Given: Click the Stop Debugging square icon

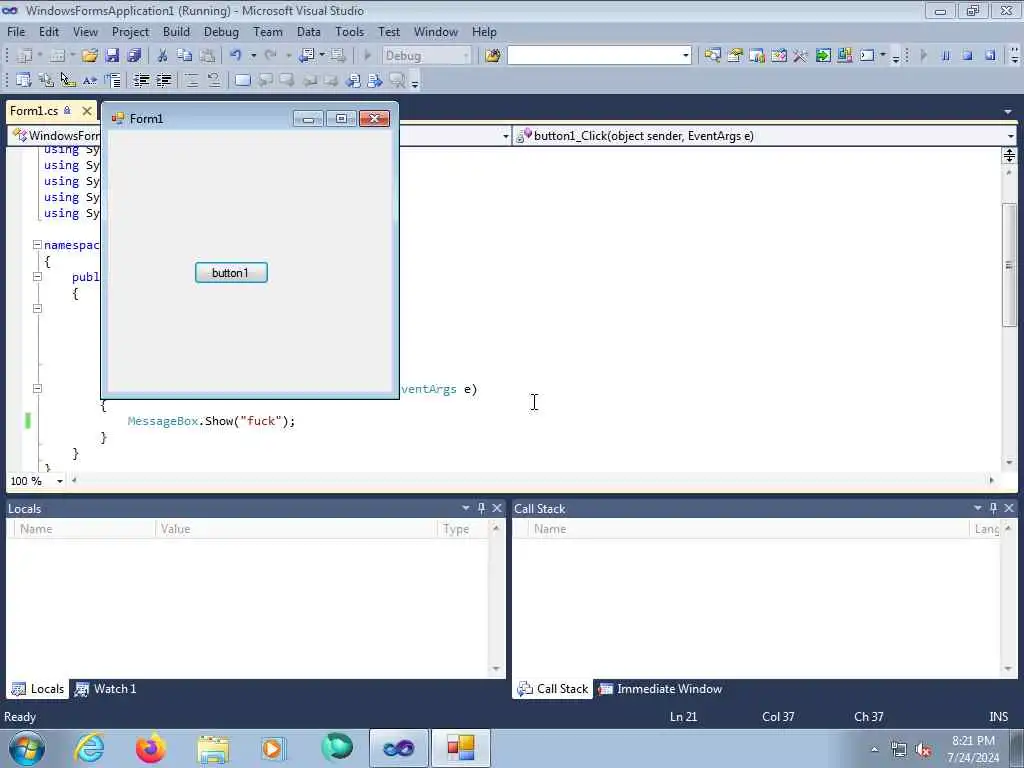Looking at the screenshot, I should tap(968, 56).
